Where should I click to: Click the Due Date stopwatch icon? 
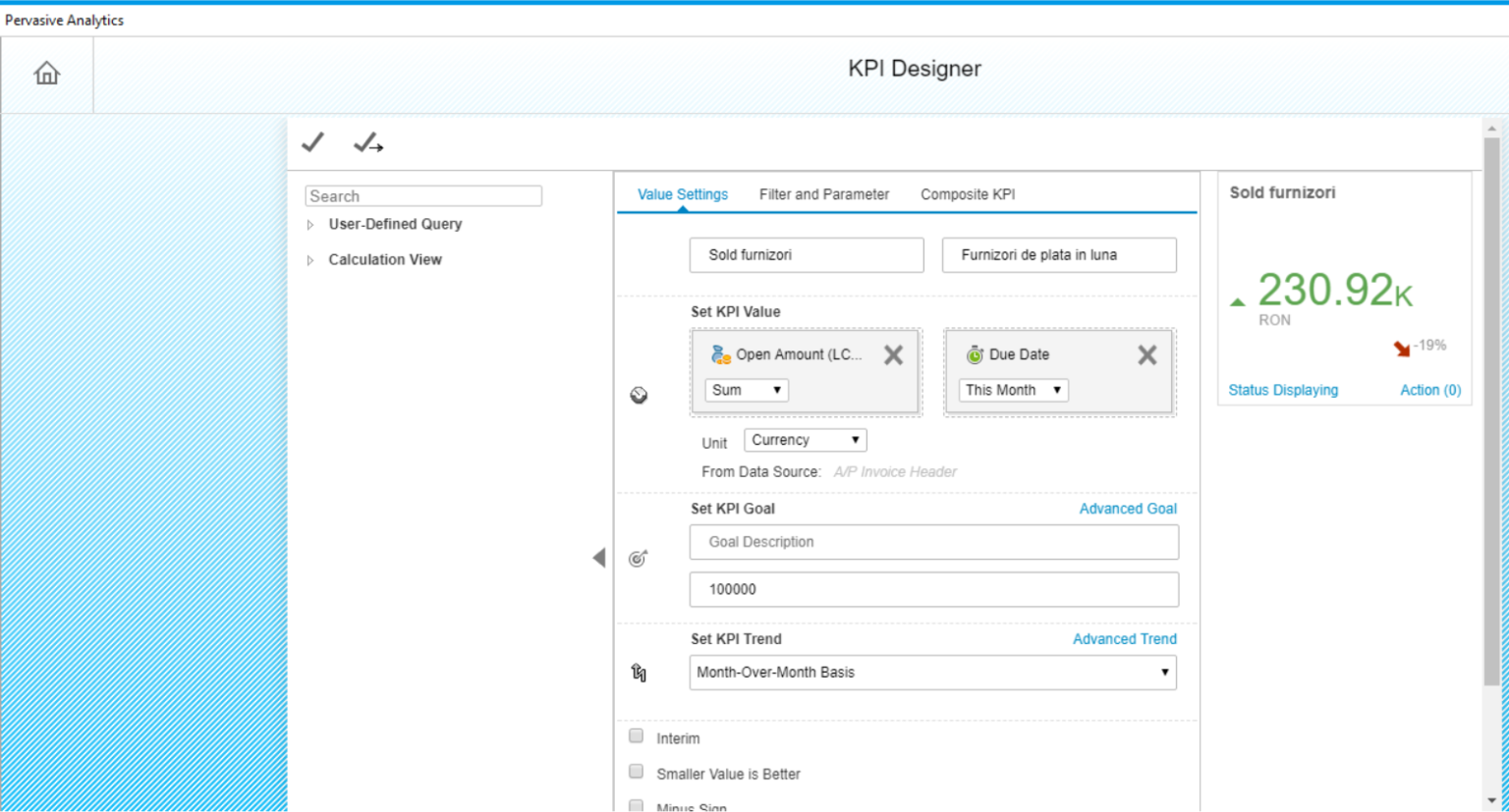tap(975, 353)
